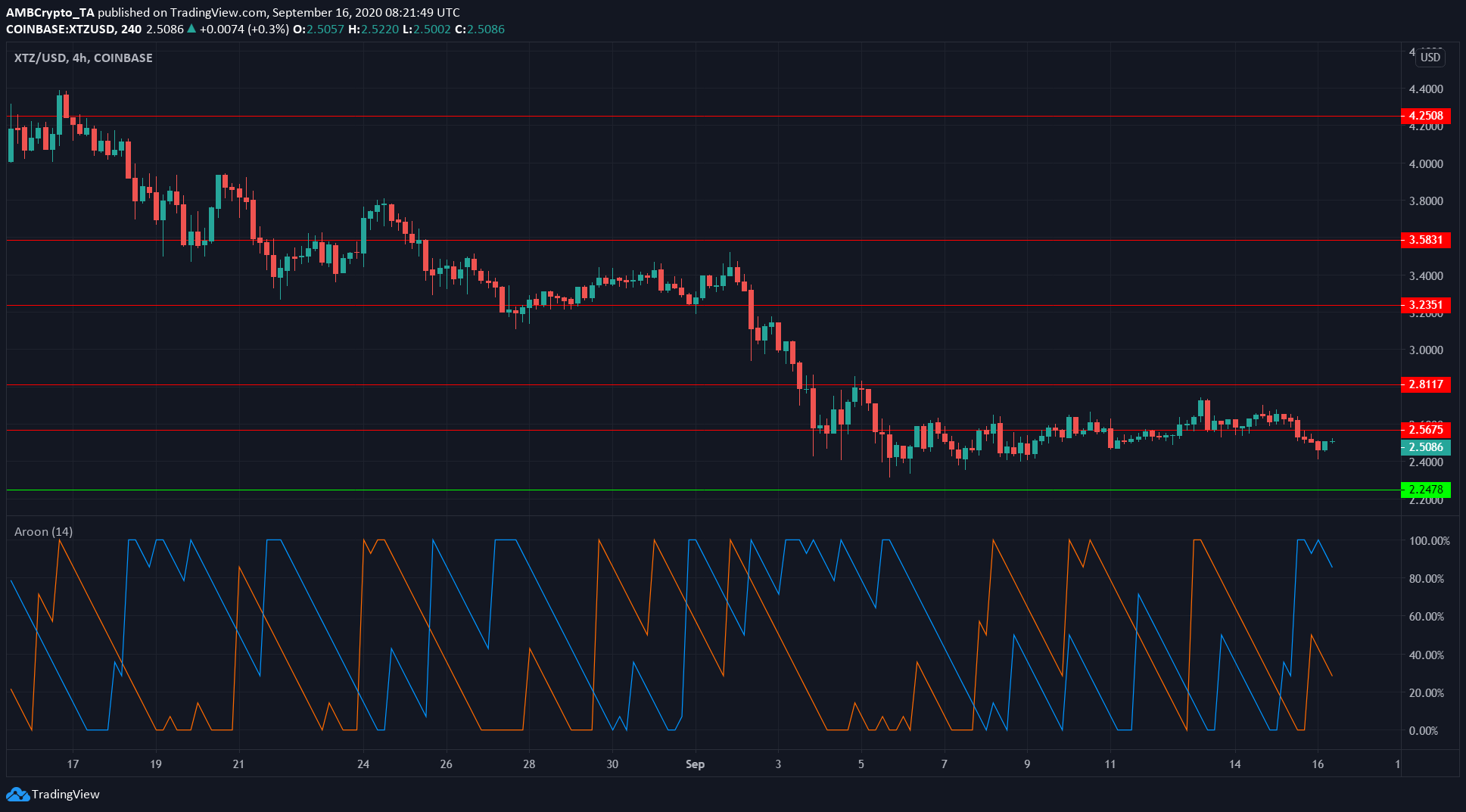Click the USD currency label button
The width and height of the screenshot is (1466, 812).
[x=1430, y=58]
